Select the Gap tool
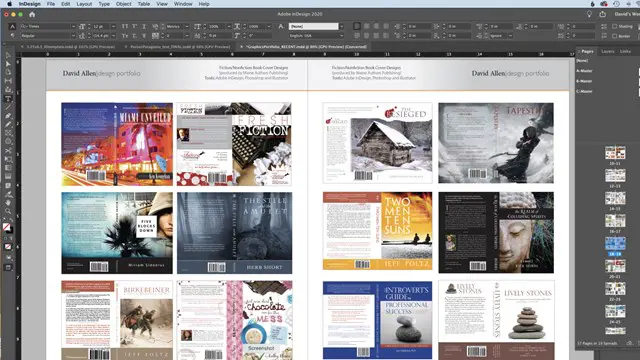The image size is (640, 360). [8, 81]
